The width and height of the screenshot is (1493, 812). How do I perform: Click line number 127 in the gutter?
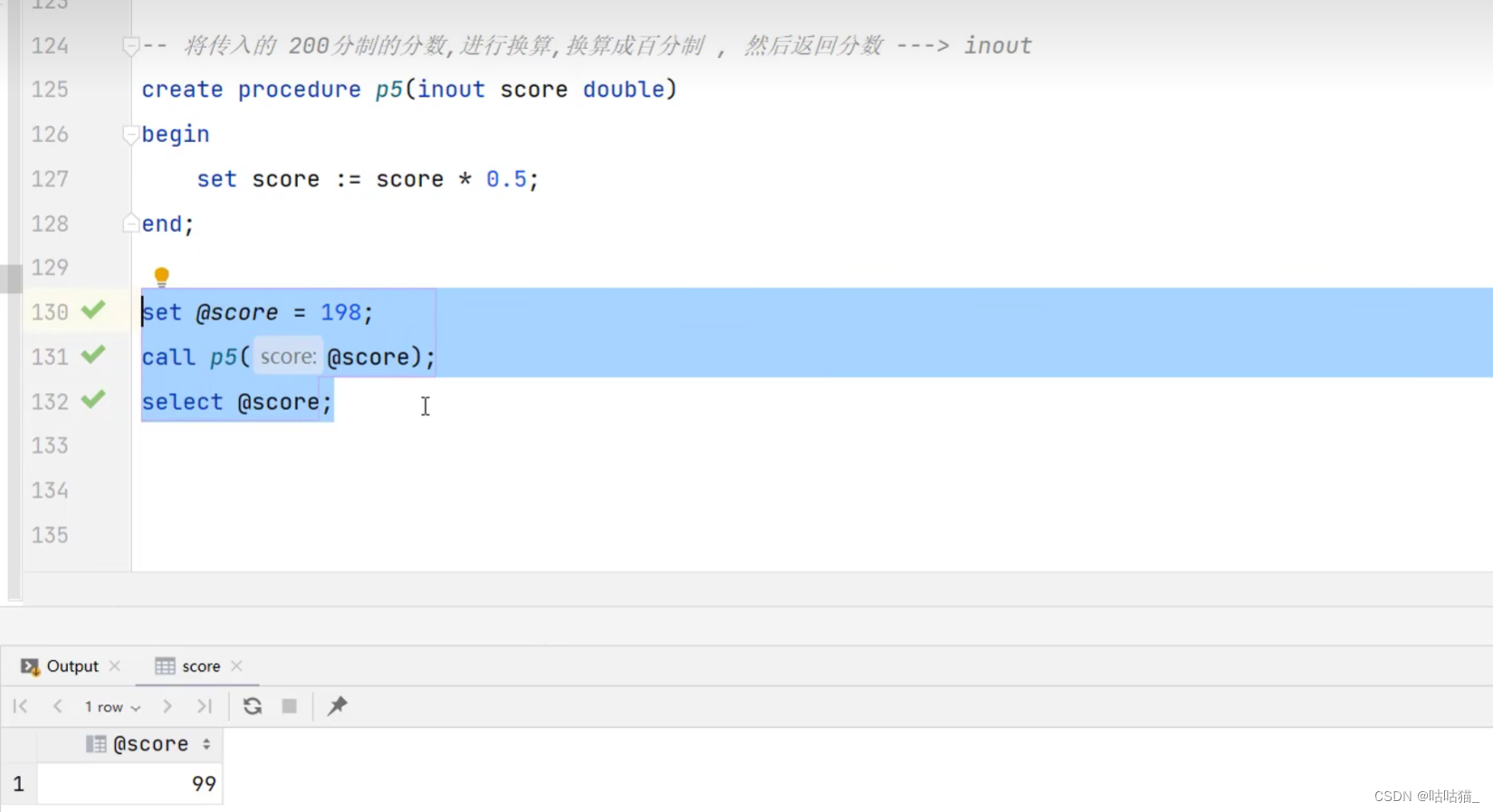[x=50, y=179]
